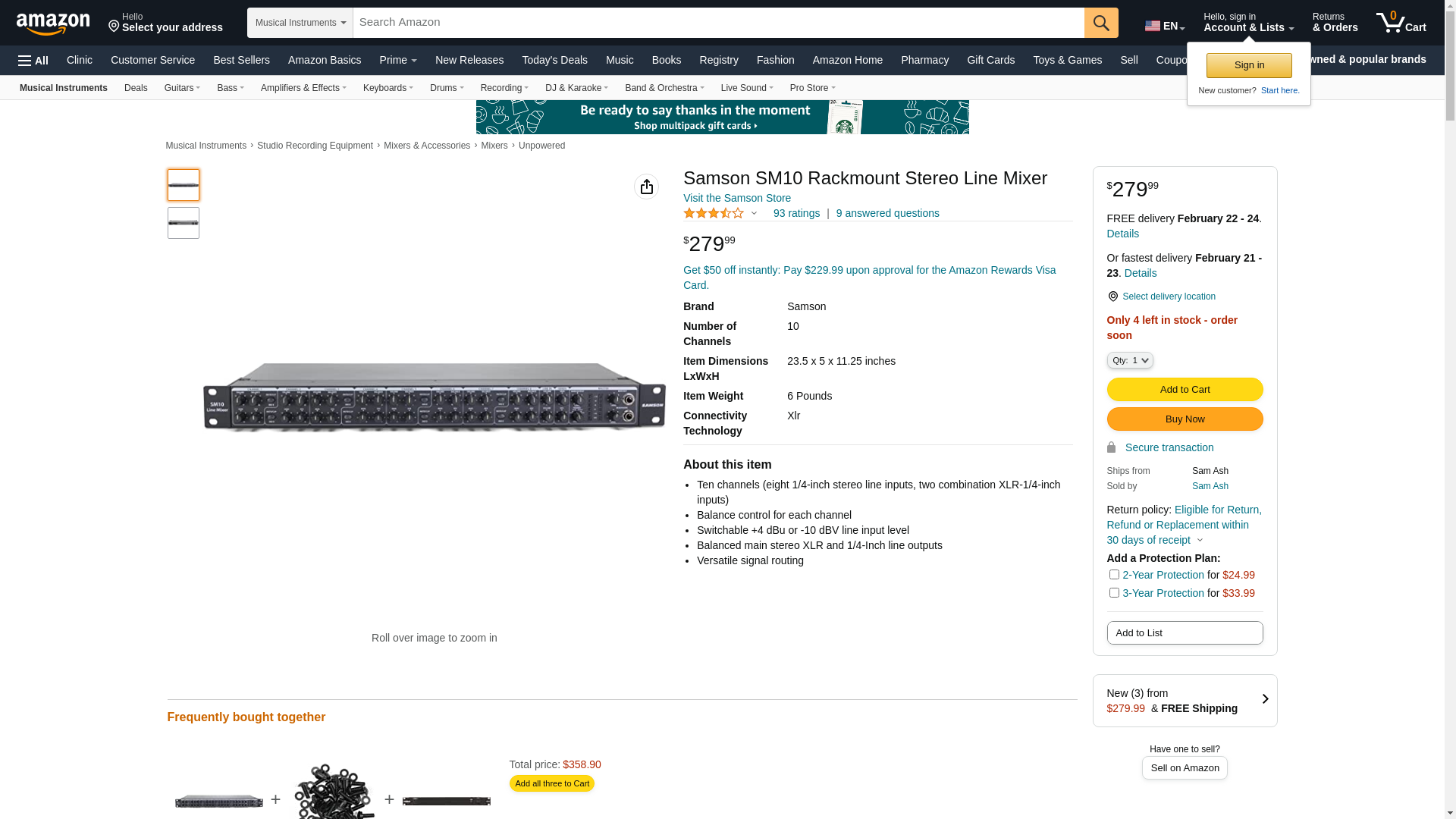Open the All hamburger menu
This screenshot has width=1456, height=819.
click(33, 61)
